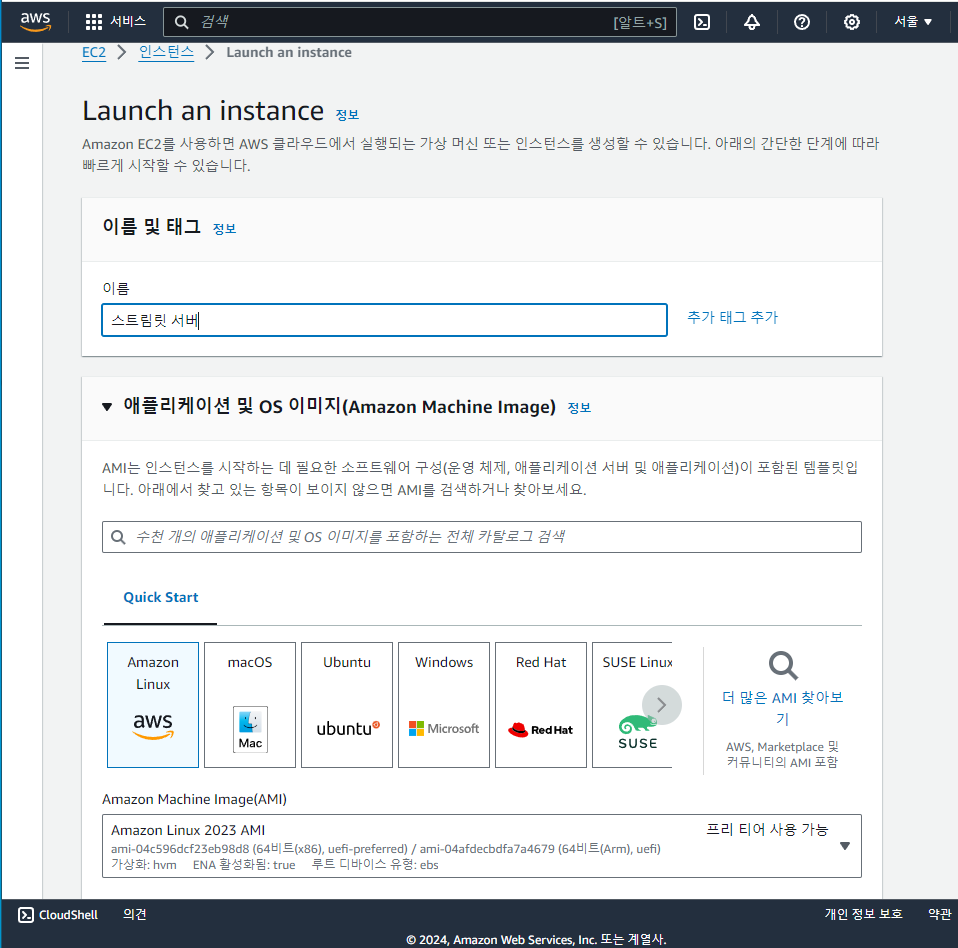Open the notifications bell icon
This screenshot has height=948, width=958.
click(x=751, y=22)
